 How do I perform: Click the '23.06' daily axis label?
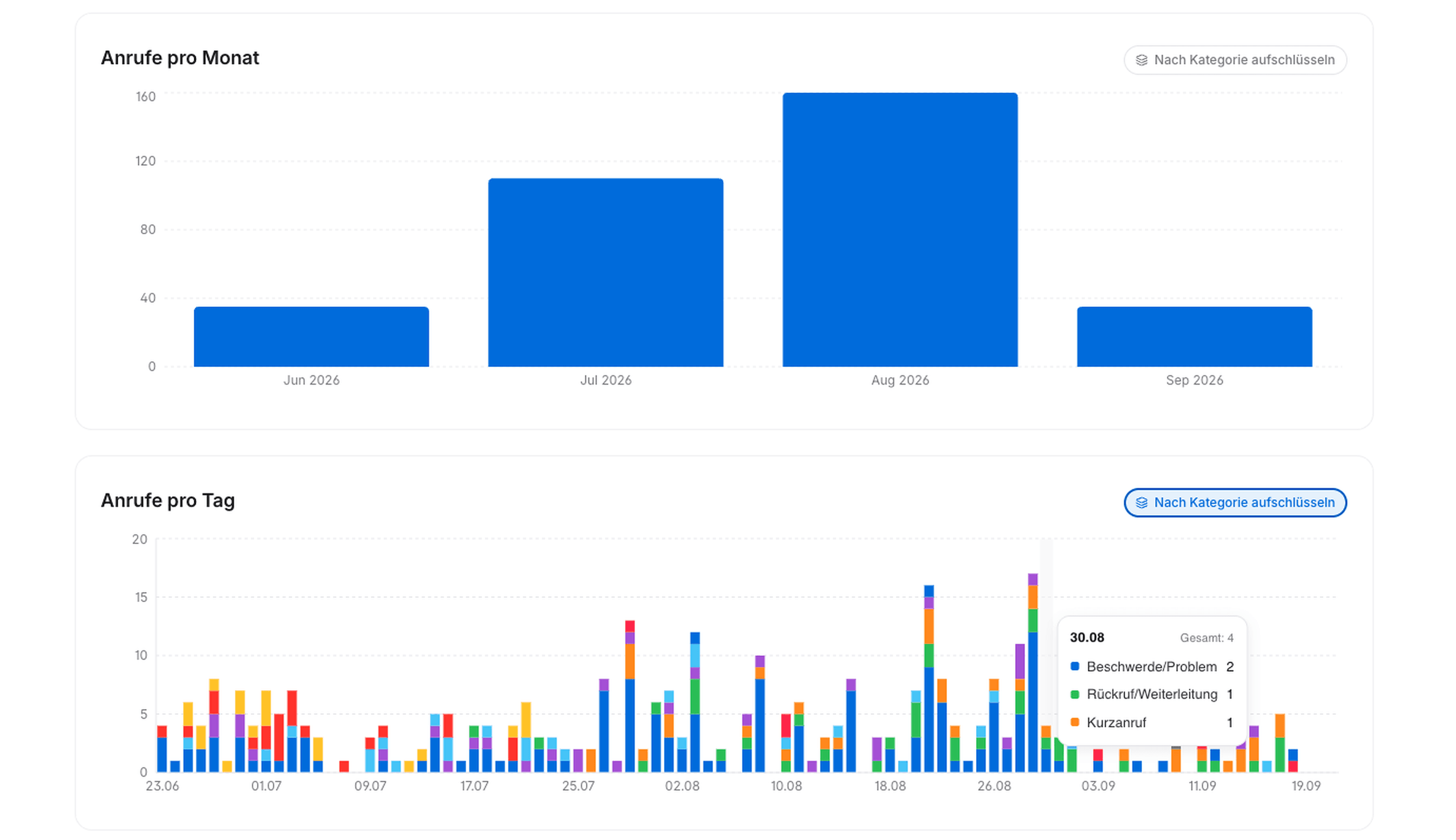pyautogui.click(x=162, y=786)
